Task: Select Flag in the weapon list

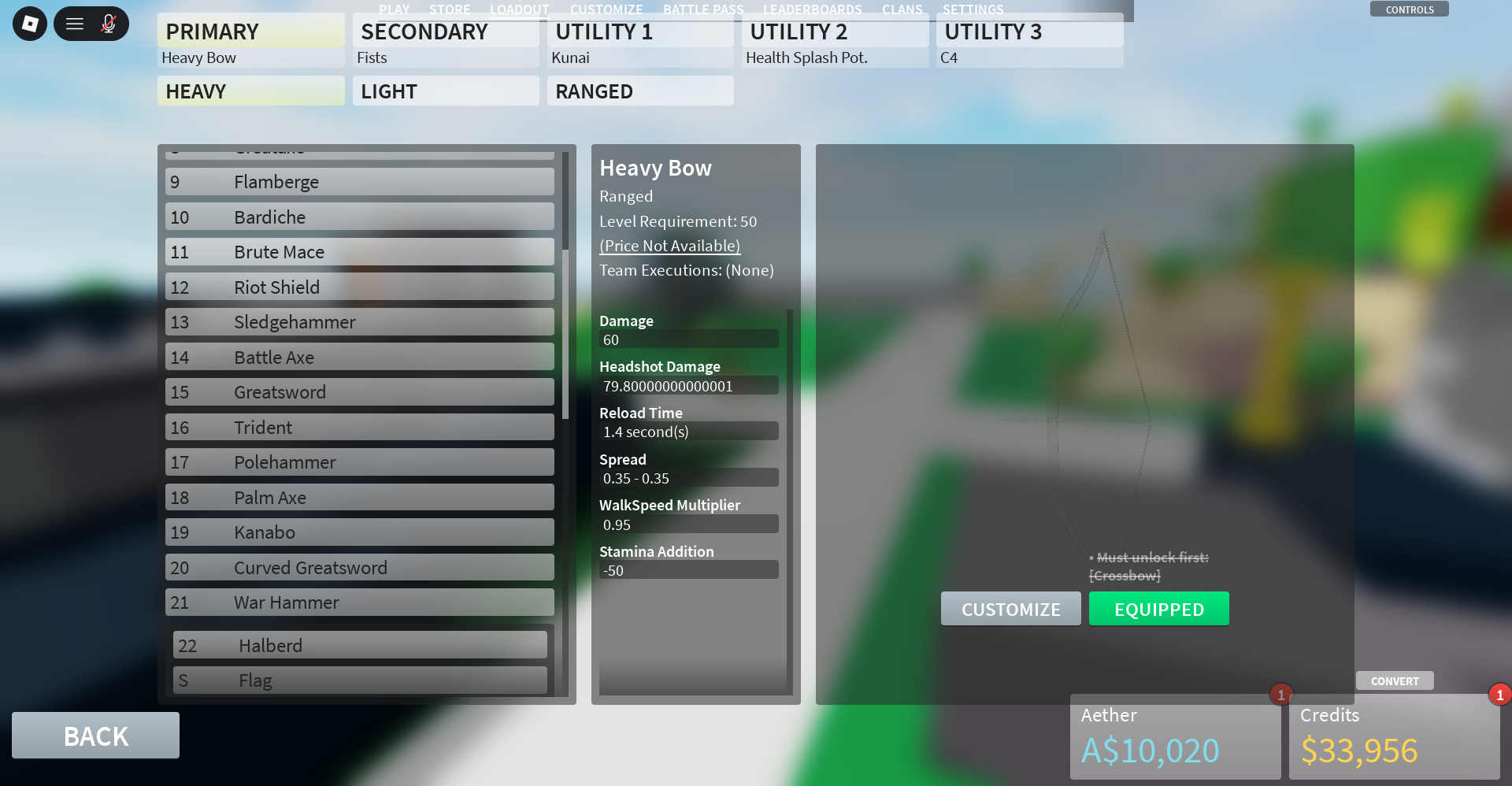Action: pos(360,680)
